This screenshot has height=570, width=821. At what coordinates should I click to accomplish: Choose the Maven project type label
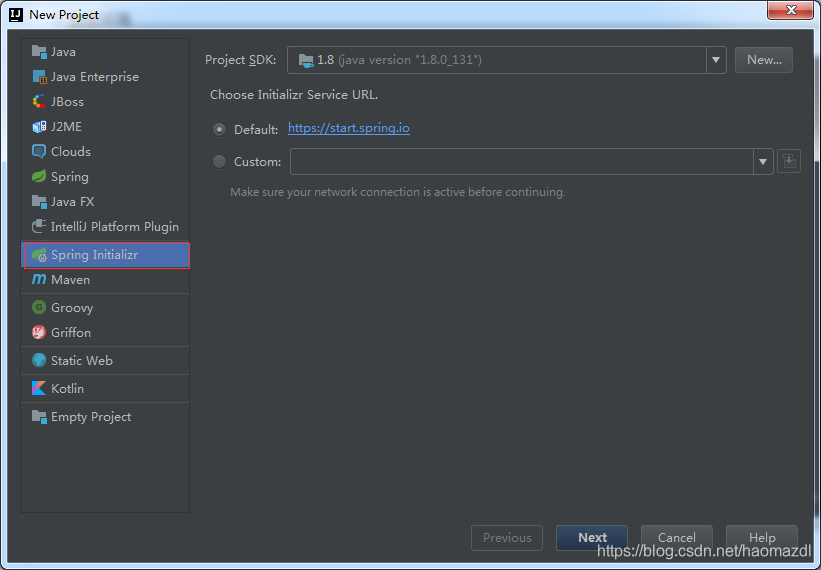(x=70, y=280)
